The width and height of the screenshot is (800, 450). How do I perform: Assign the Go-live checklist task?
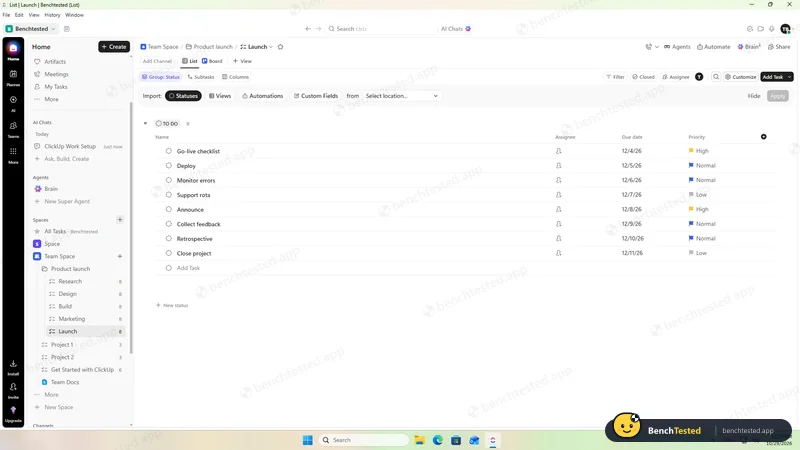click(x=559, y=151)
